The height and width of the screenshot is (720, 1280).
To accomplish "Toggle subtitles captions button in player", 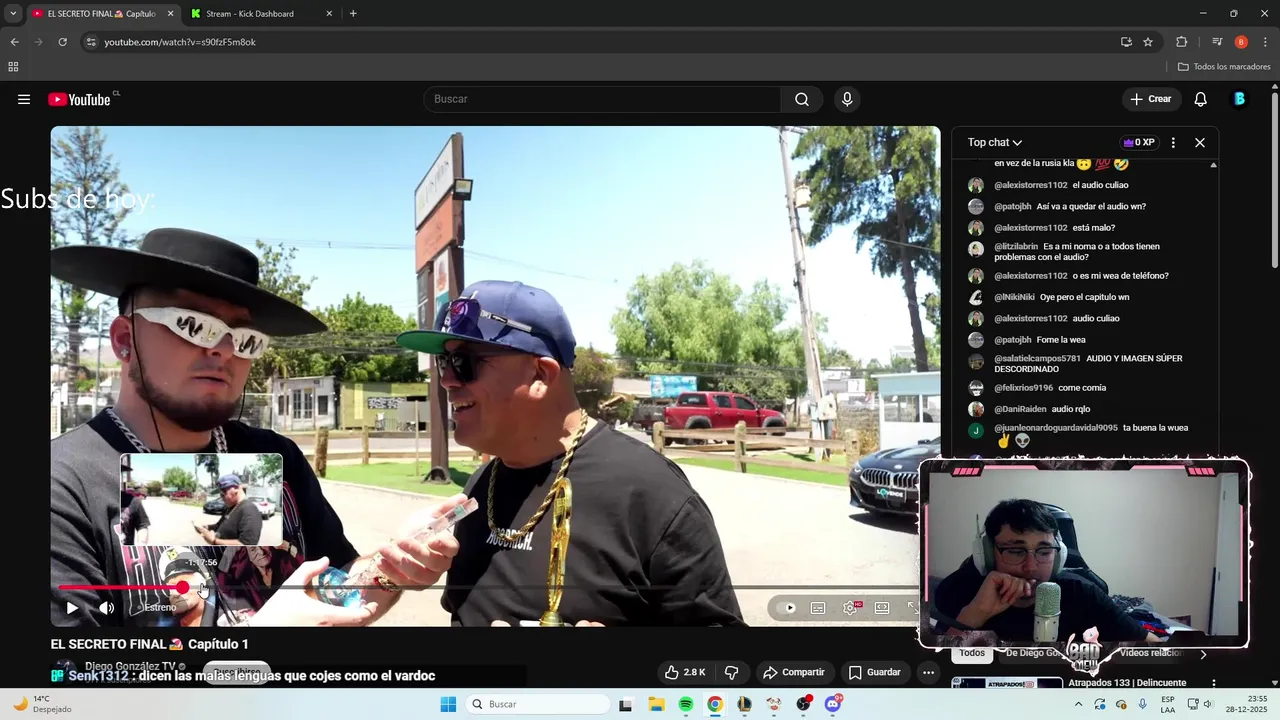I will (818, 608).
